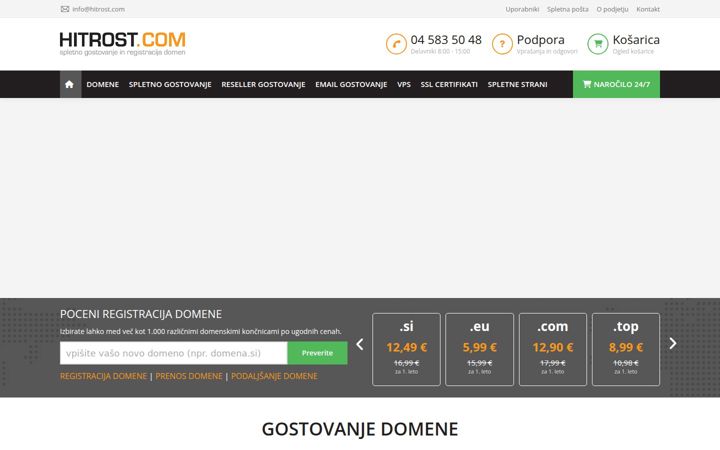Open the VPS menu item
The height and width of the screenshot is (450, 720).
(404, 84)
